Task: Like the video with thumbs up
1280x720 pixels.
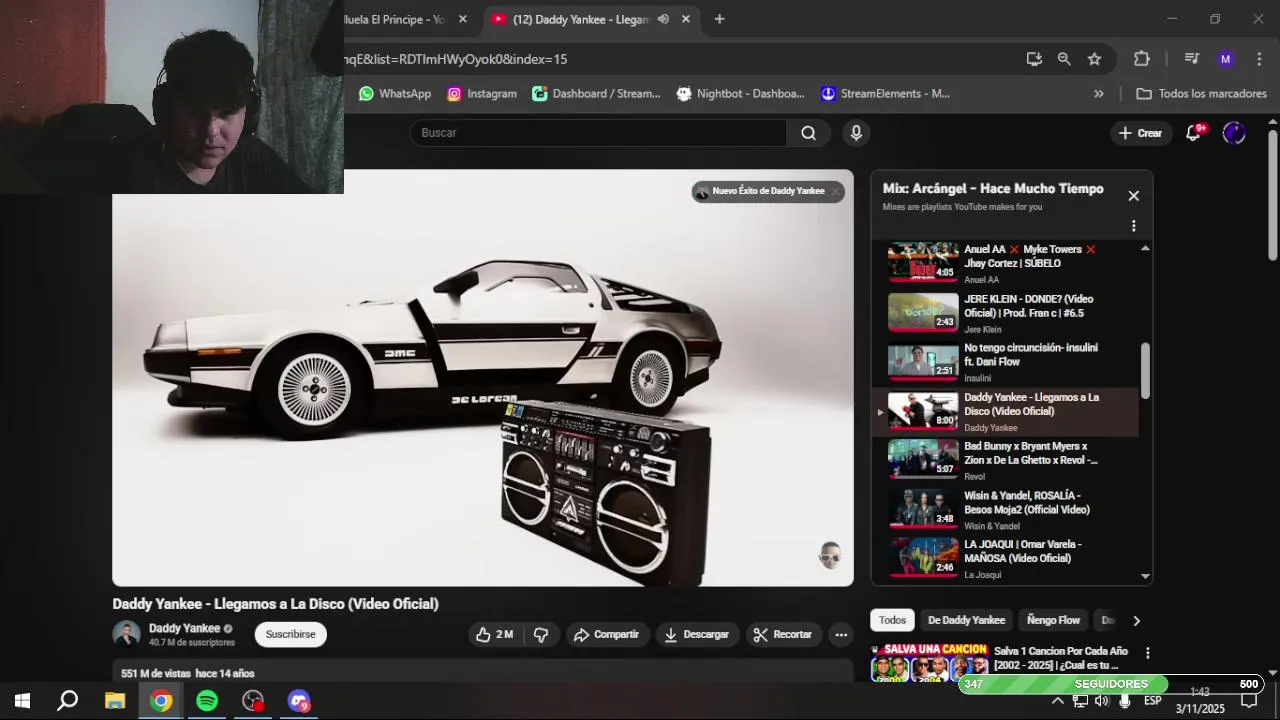Action: (495, 634)
